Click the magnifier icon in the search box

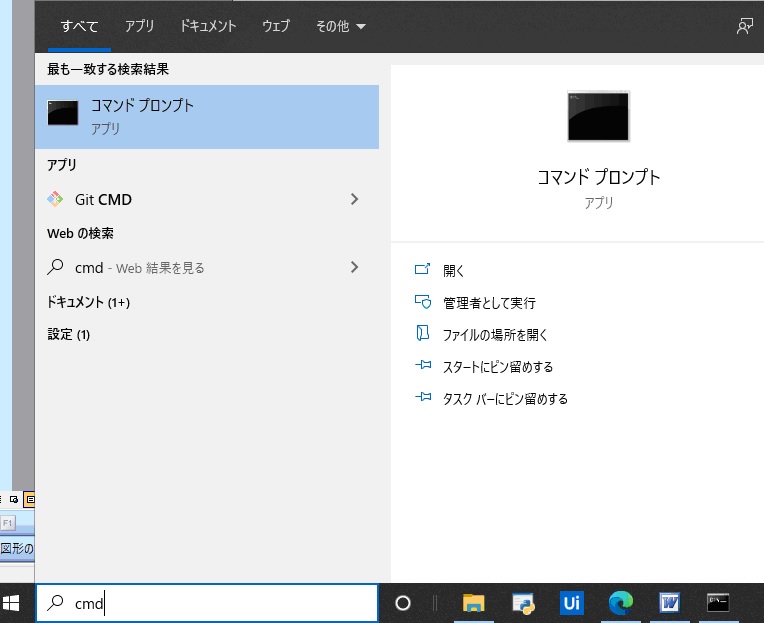click(55, 603)
